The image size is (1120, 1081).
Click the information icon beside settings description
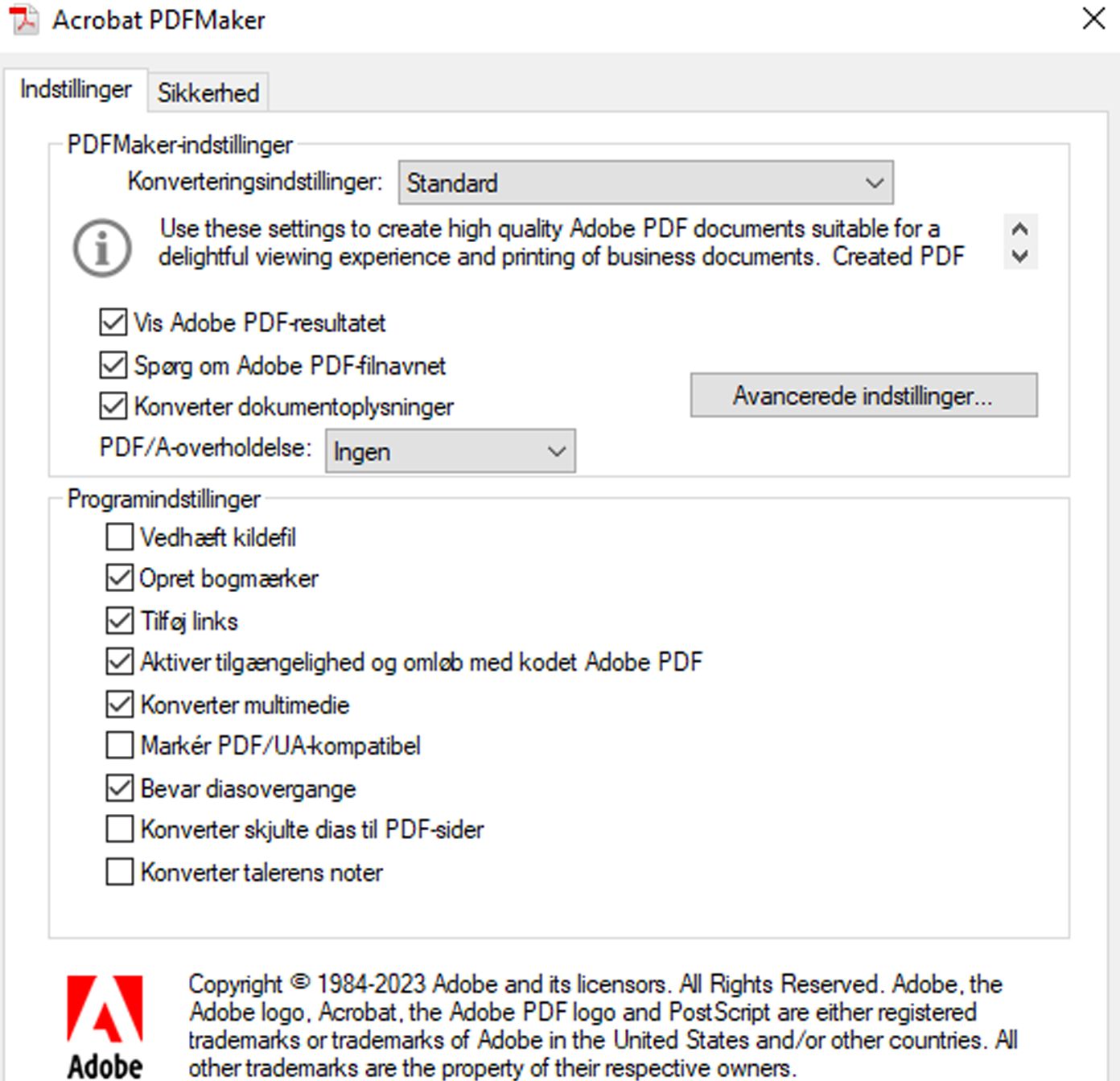pos(102,248)
